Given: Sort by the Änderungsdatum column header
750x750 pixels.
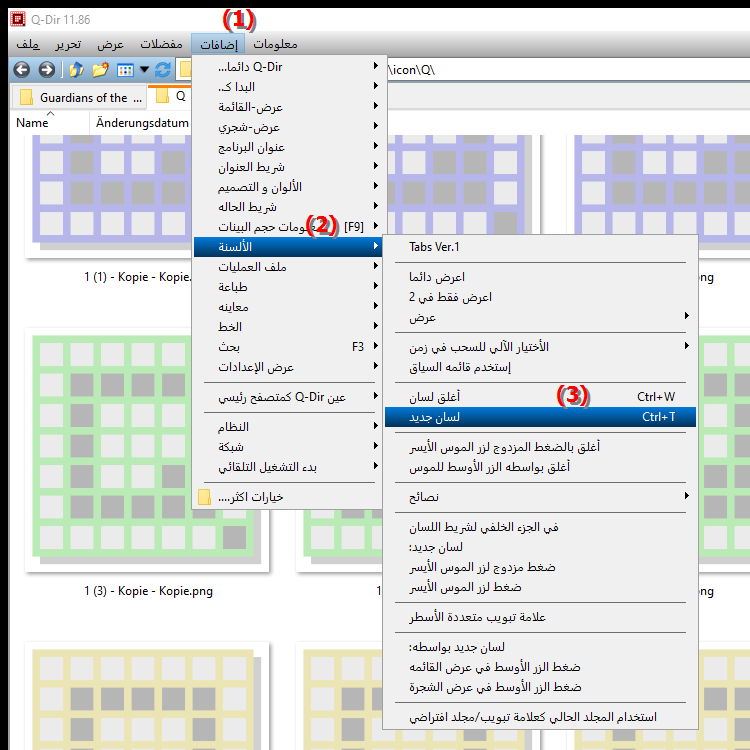Looking at the screenshot, I should click(x=141, y=122).
